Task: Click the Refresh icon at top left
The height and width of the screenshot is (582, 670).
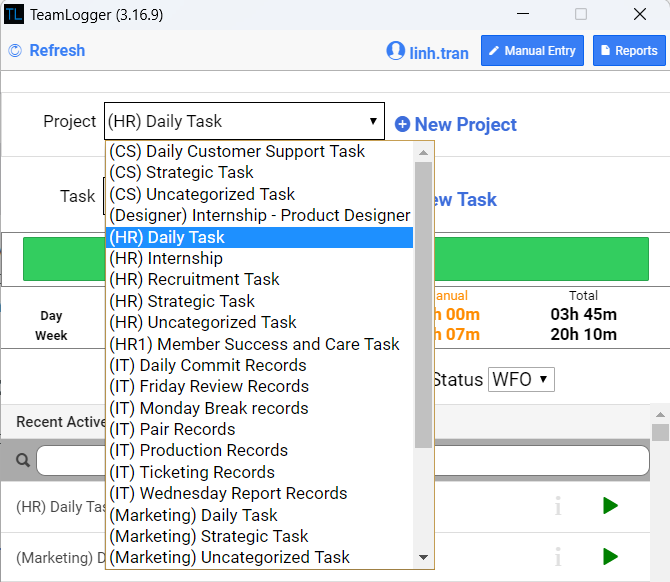Action: tap(15, 51)
